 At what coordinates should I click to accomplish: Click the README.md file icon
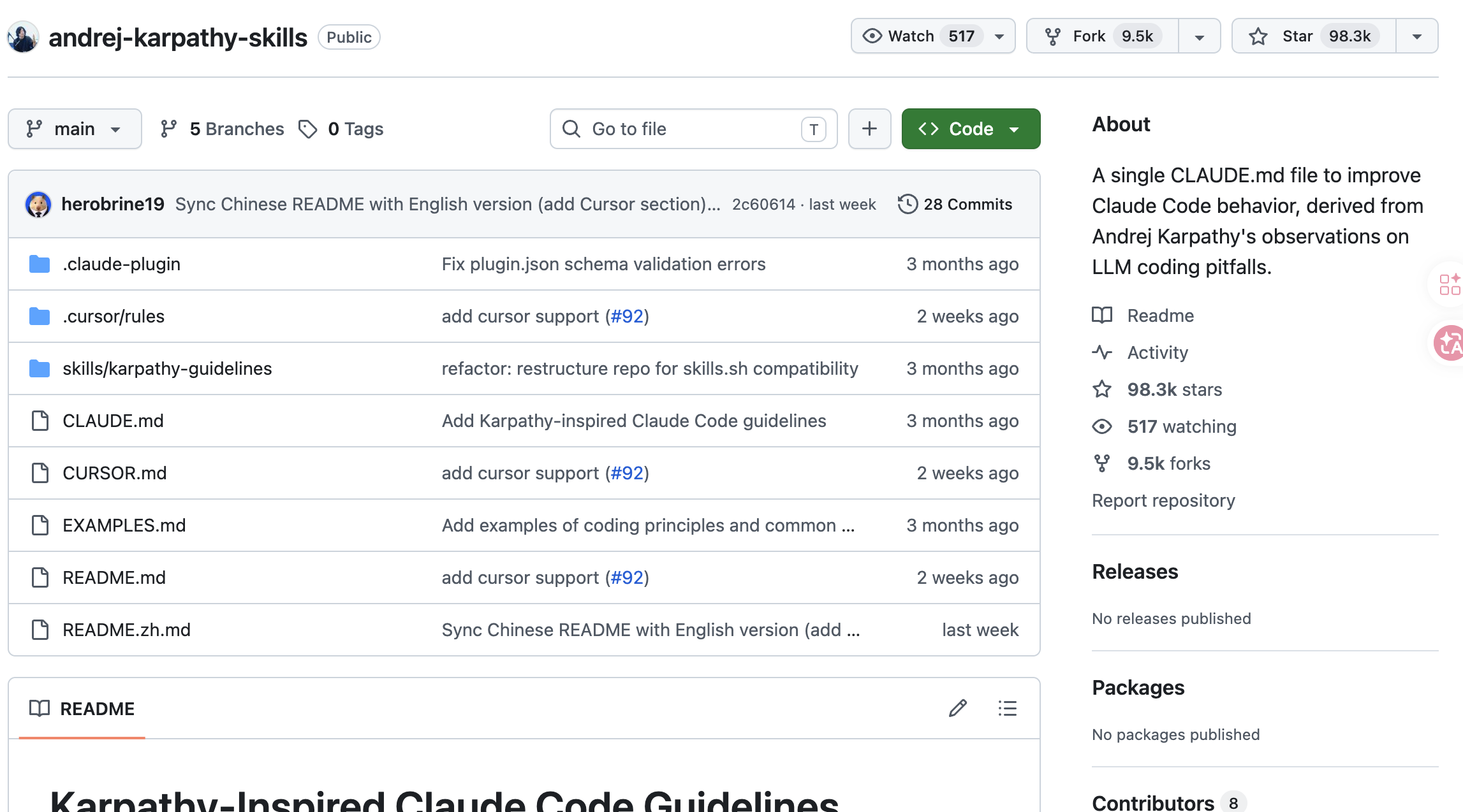coord(40,577)
